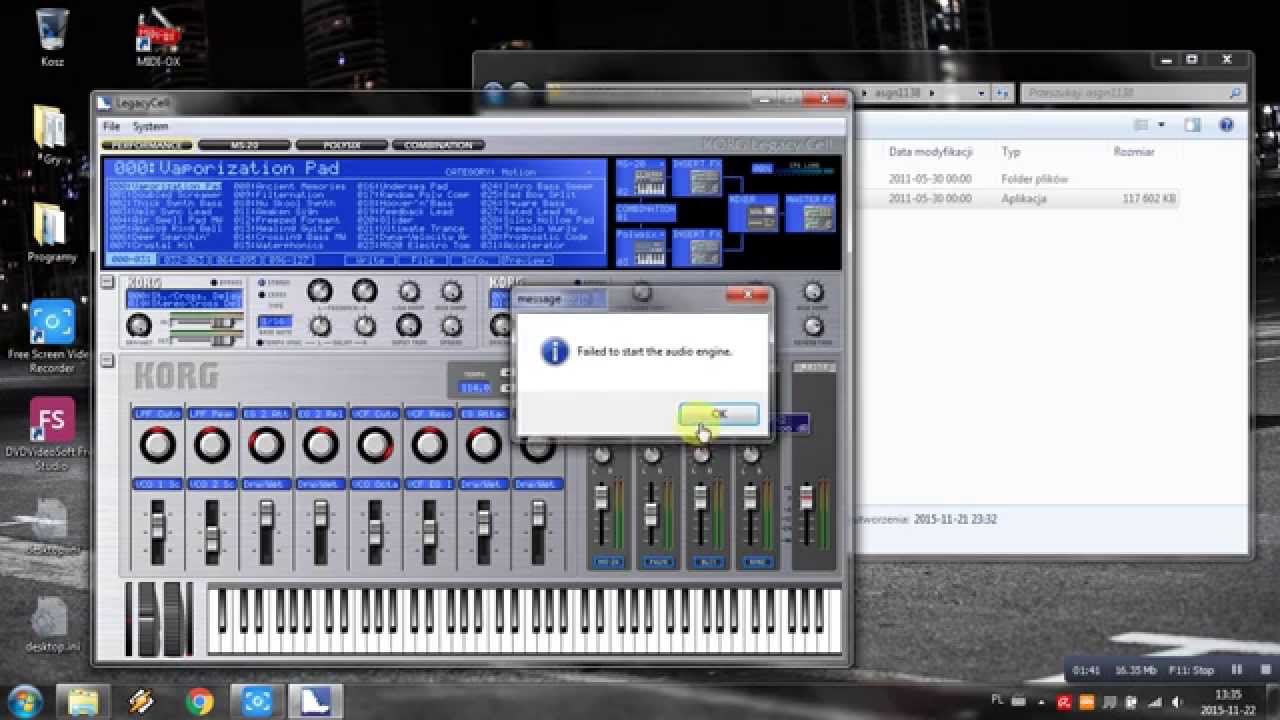The width and height of the screenshot is (1280, 720).
Task: Open the MIDI-OX desktop shortcut
Action: 158,40
